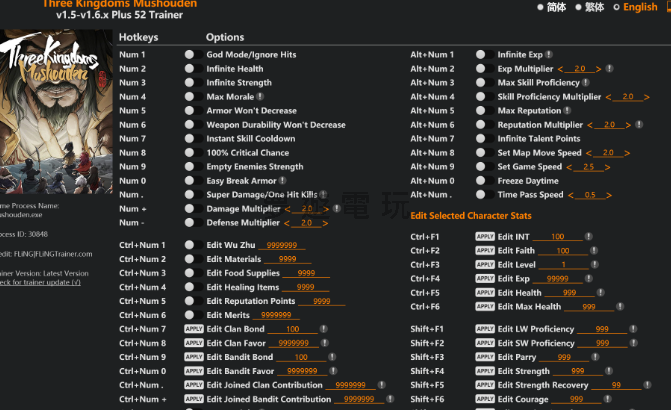Click the APPLY icon for Edit Level

[x=485, y=264]
